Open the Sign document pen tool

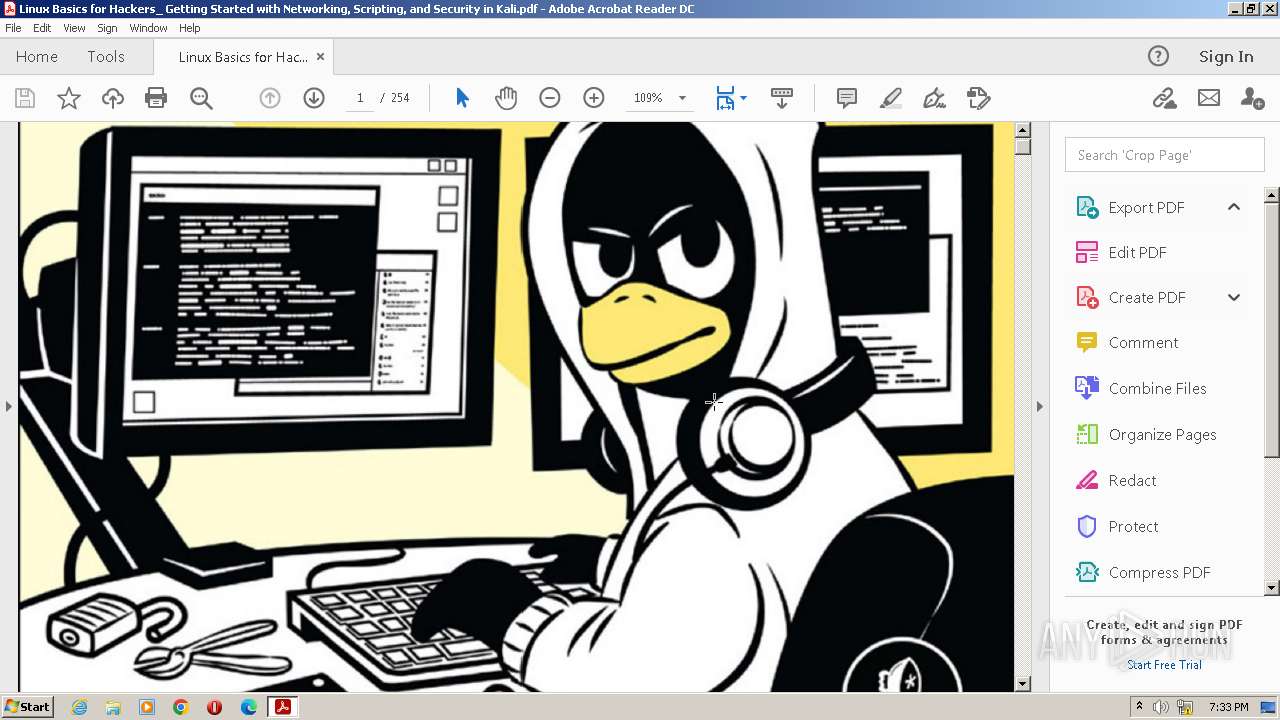coord(934,98)
